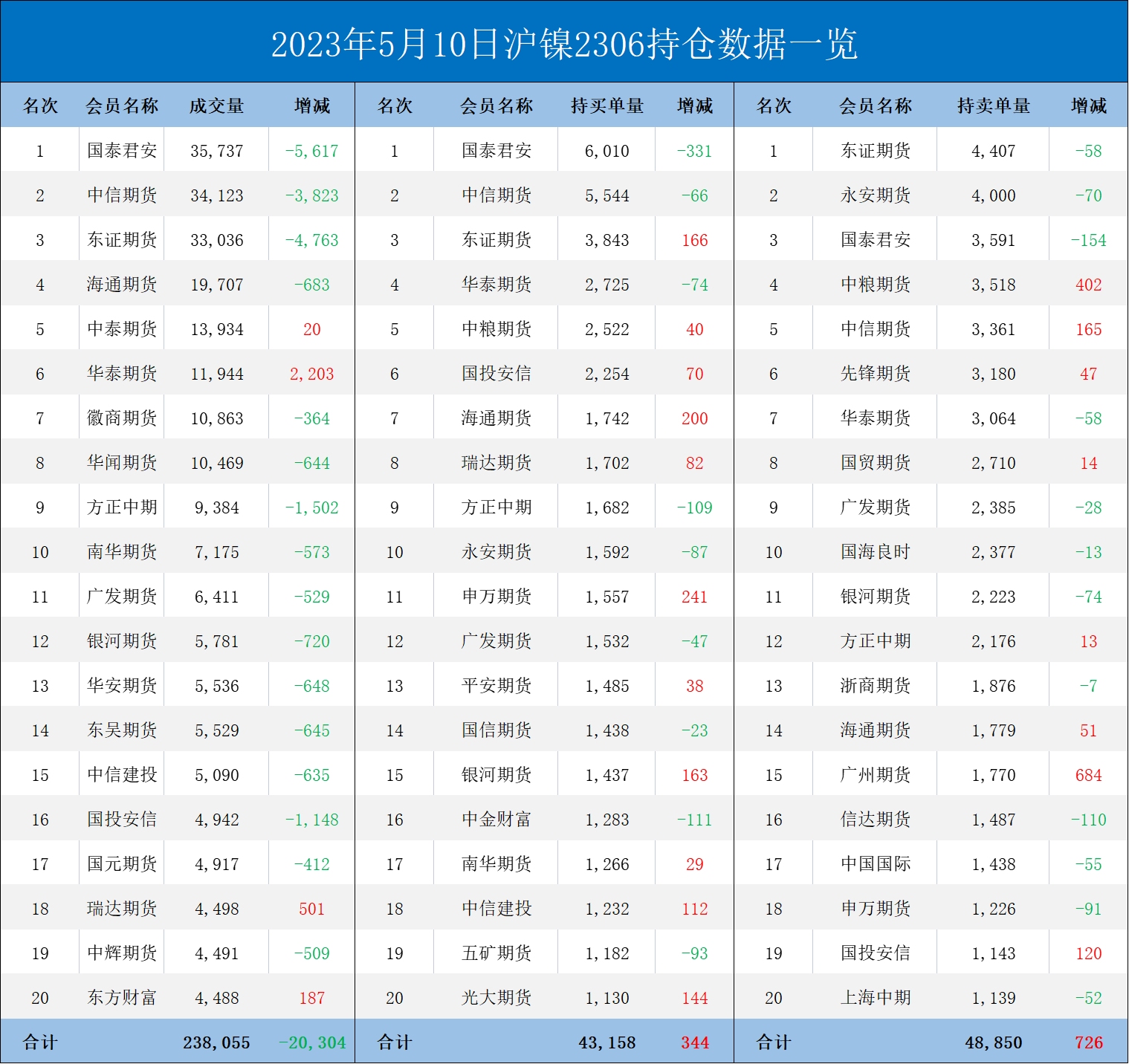
Task: Select the short position value 4,407
Action: pyautogui.click(x=993, y=151)
